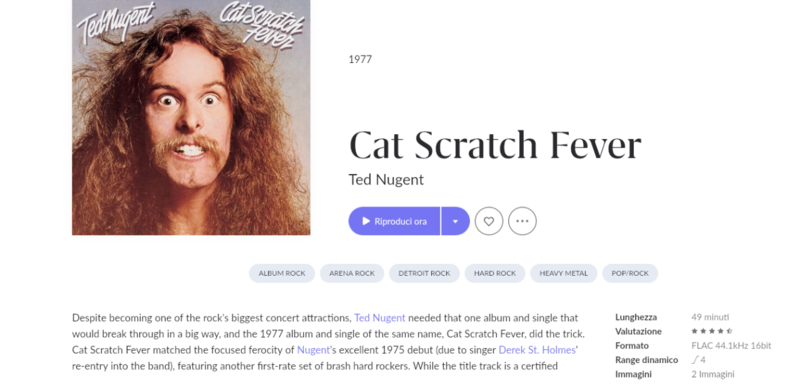
Task: Click the dynamic range icon value
Action: [698, 360]
